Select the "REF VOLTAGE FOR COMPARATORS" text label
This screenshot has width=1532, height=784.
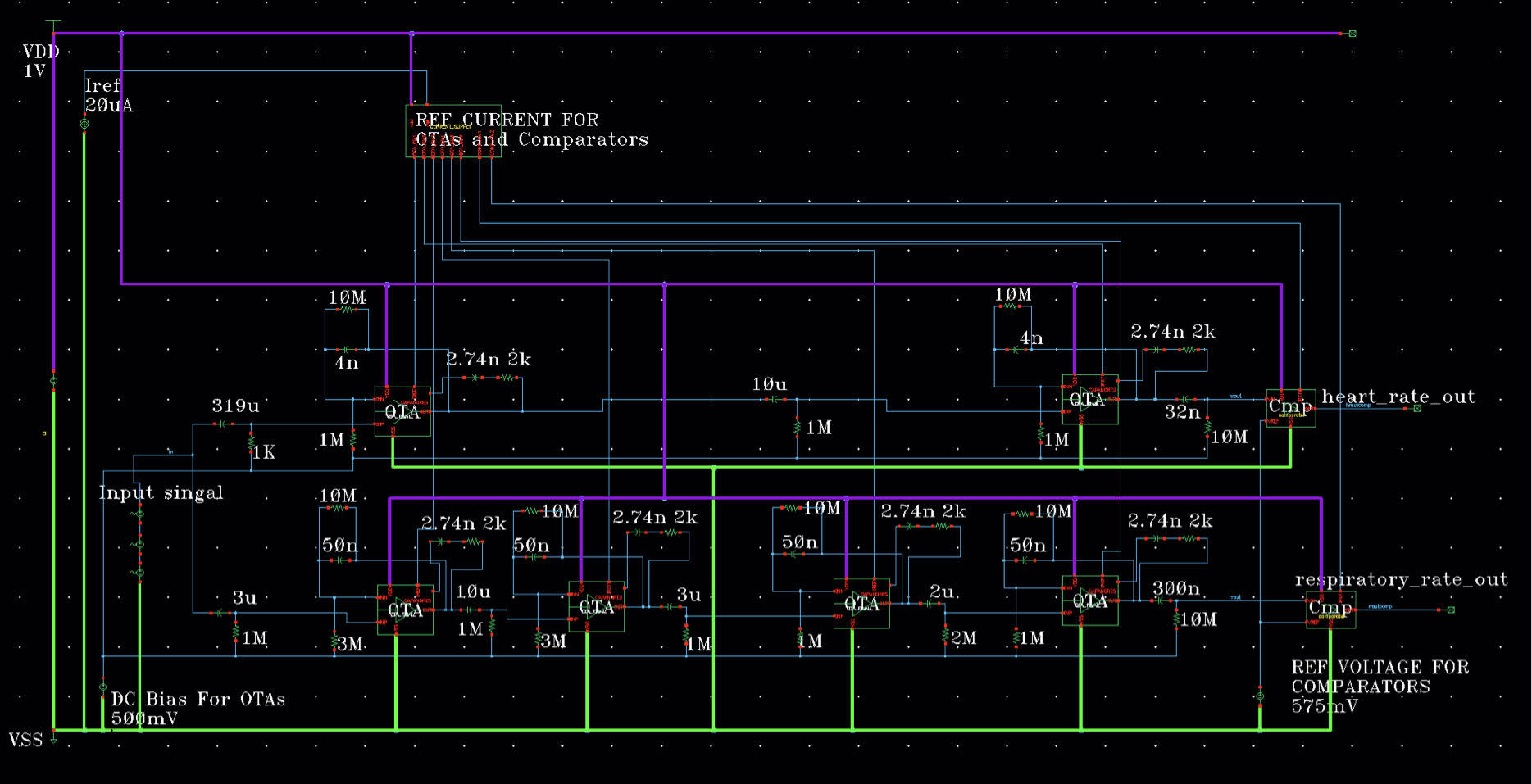1380,678
